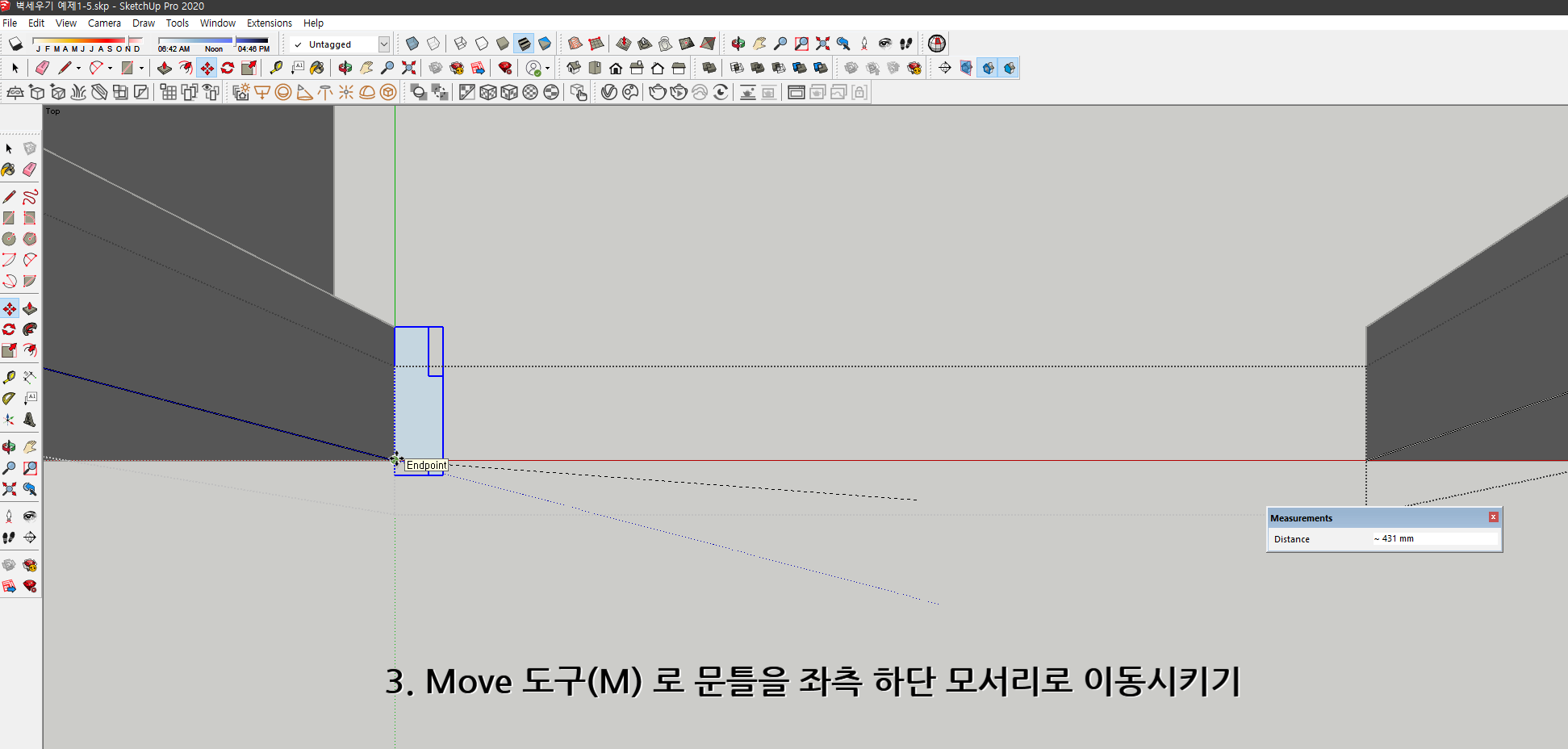Screen dimensions: 1568x749
Task: Select the Eraser tool
Action: (42, 68)
